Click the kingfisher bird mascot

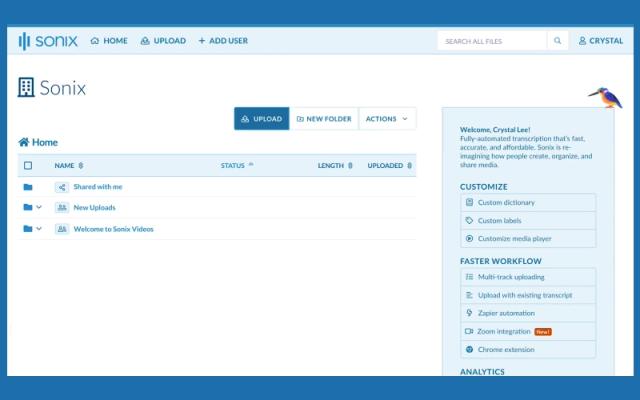pos(605,96)
